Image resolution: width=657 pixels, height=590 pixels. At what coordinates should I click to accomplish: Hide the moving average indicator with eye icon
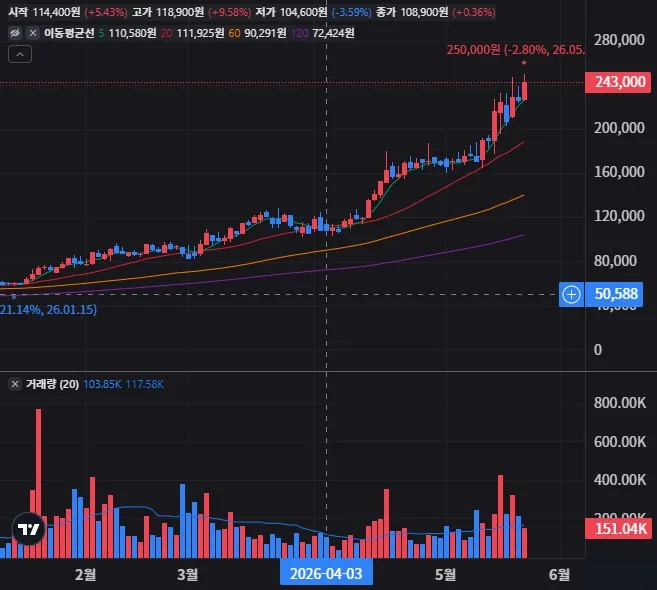[x=15, y=33]
